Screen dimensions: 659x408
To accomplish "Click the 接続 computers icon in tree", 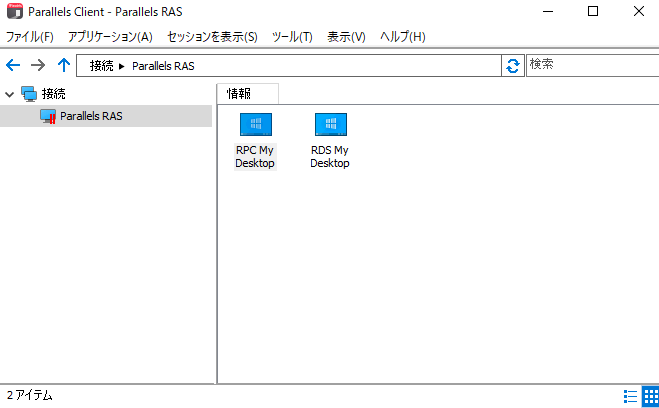I will (29, 94).
